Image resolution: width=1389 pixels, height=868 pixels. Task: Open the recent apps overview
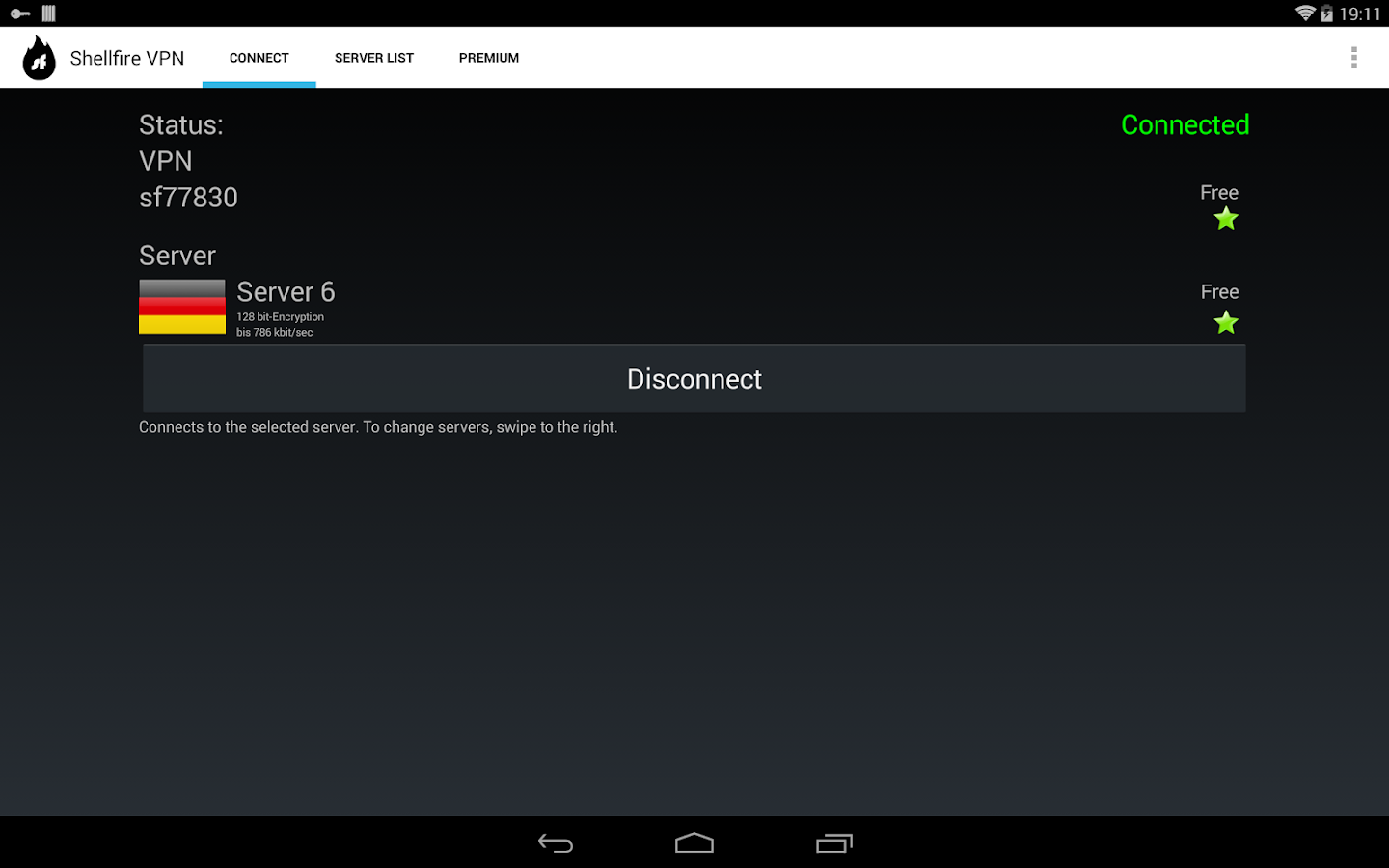(834, 843)
